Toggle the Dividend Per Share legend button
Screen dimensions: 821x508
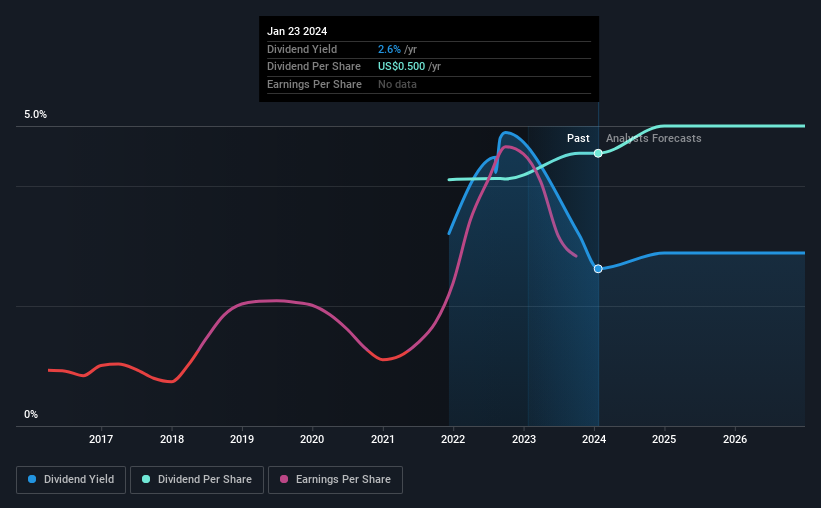point(197,480)
